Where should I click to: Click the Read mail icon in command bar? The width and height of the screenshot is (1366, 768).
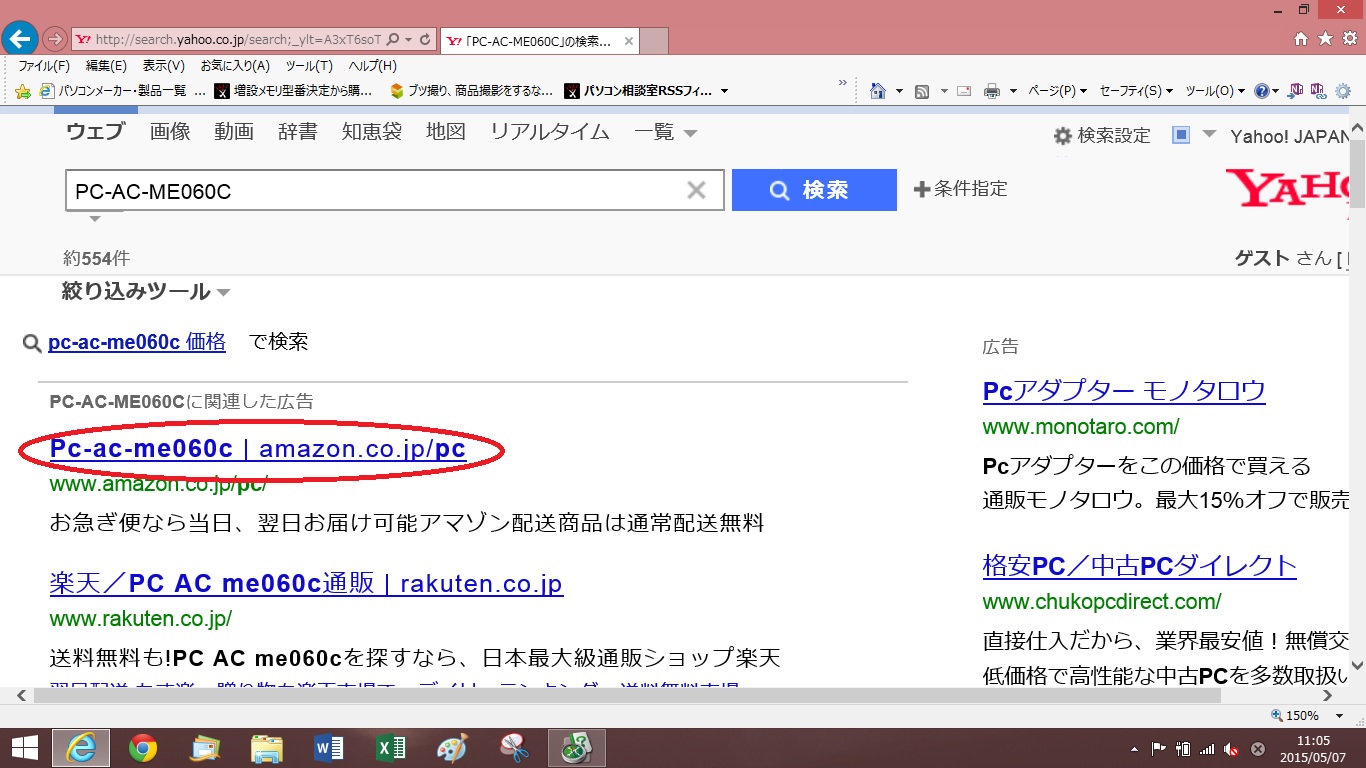[x=964, y=91]
